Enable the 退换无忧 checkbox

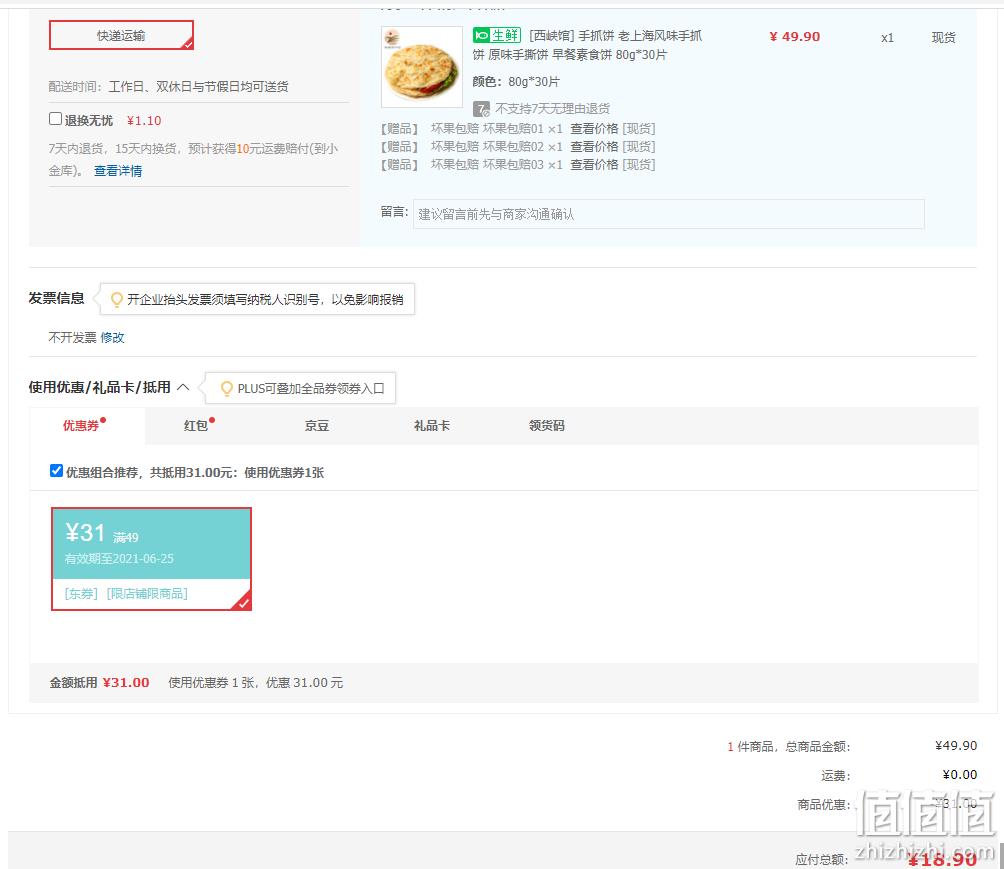pyautogui.click(x=56, y=118)
